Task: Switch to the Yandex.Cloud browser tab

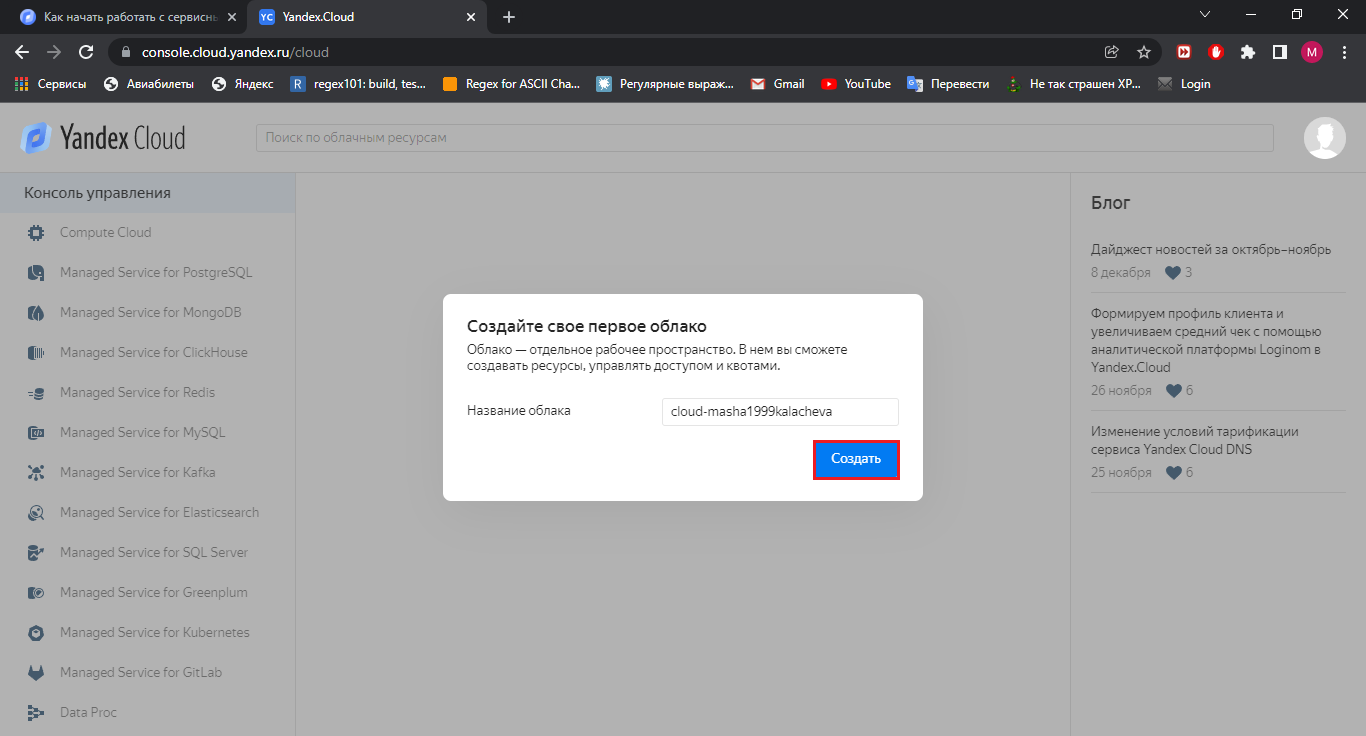Action: tap(367, 17)
